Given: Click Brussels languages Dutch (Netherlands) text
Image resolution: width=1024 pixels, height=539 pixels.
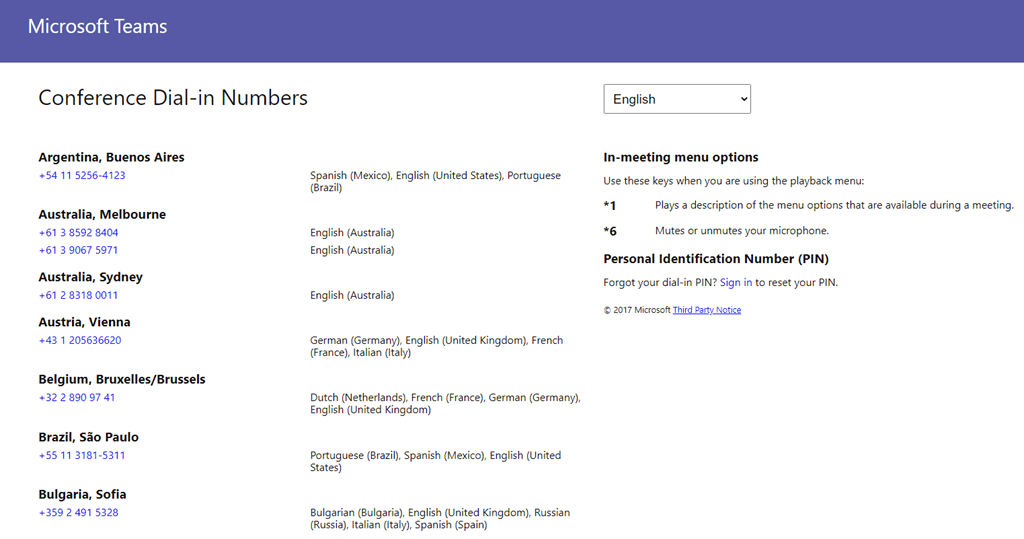Looking at the screenshot, I should point(445,404).
